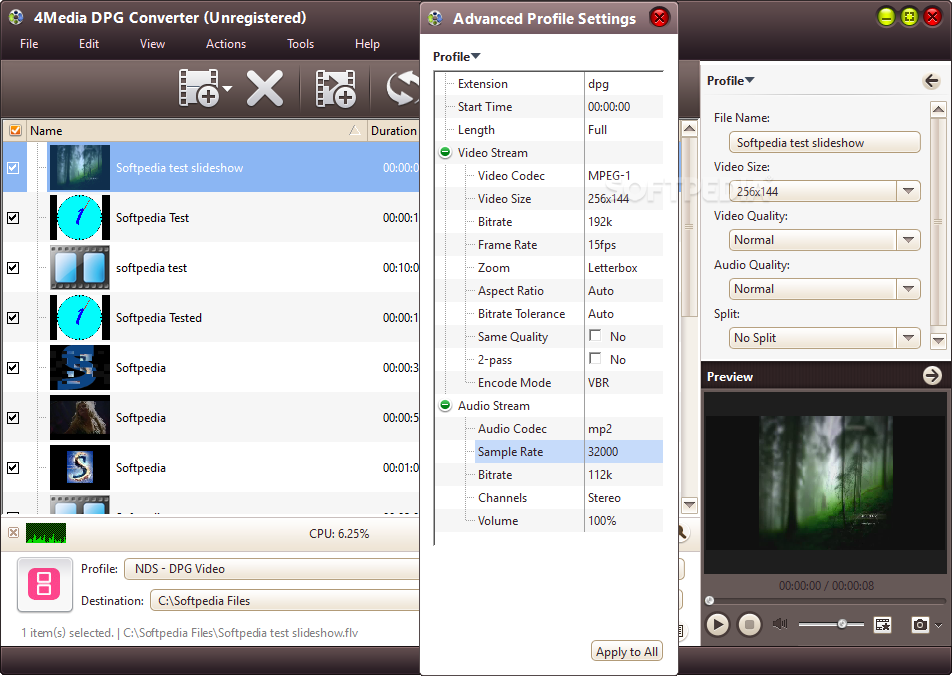Image resolution: width=952 pixels, height=676 pixels.
Task: Open the Help menu
Action: [x=367, y=44]
